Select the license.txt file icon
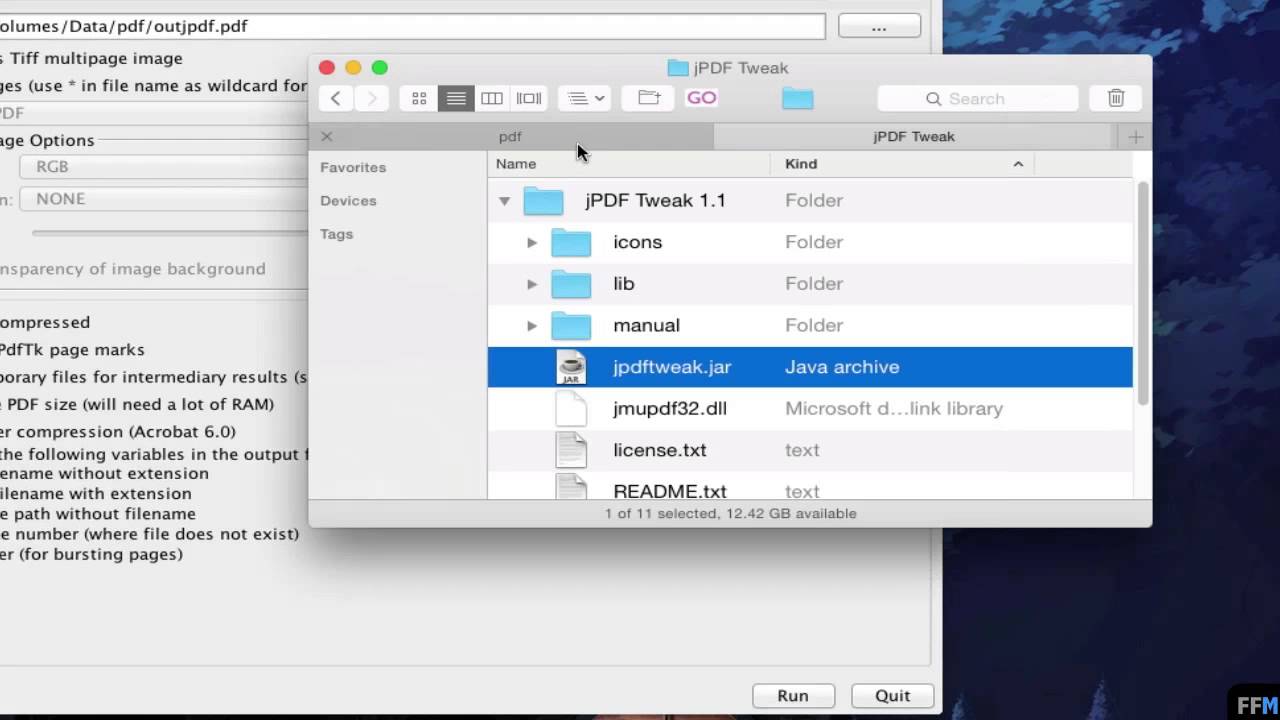 (x=571, y=450)
